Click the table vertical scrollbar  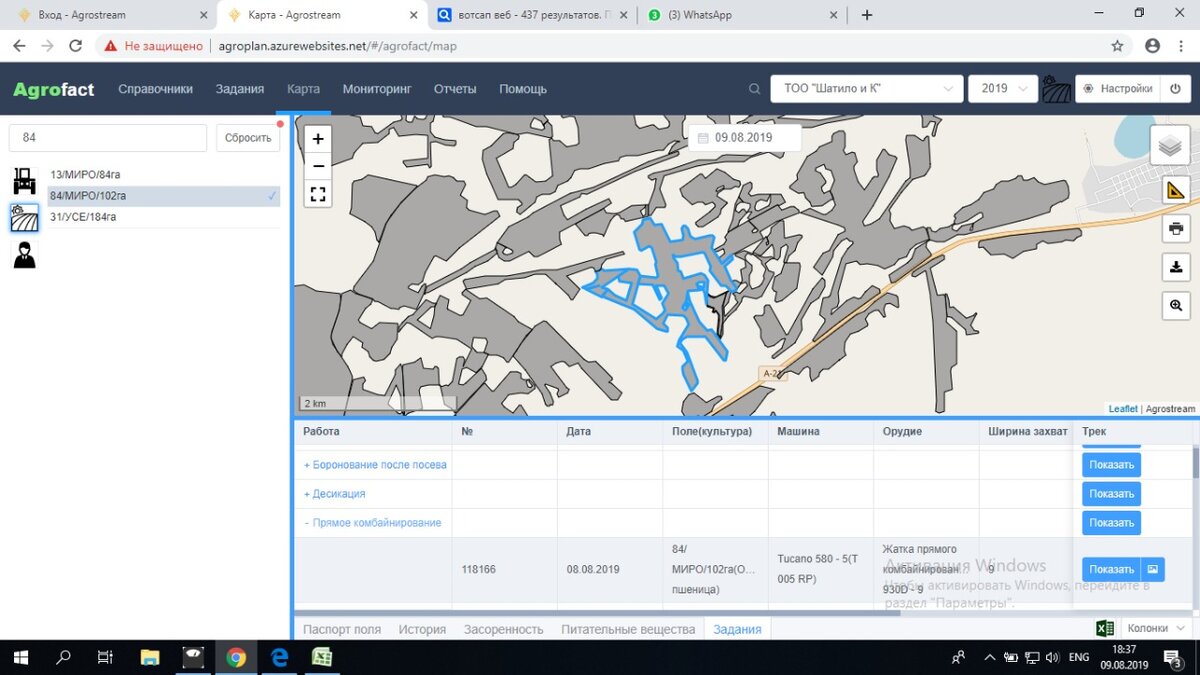tap(1194, 463)
